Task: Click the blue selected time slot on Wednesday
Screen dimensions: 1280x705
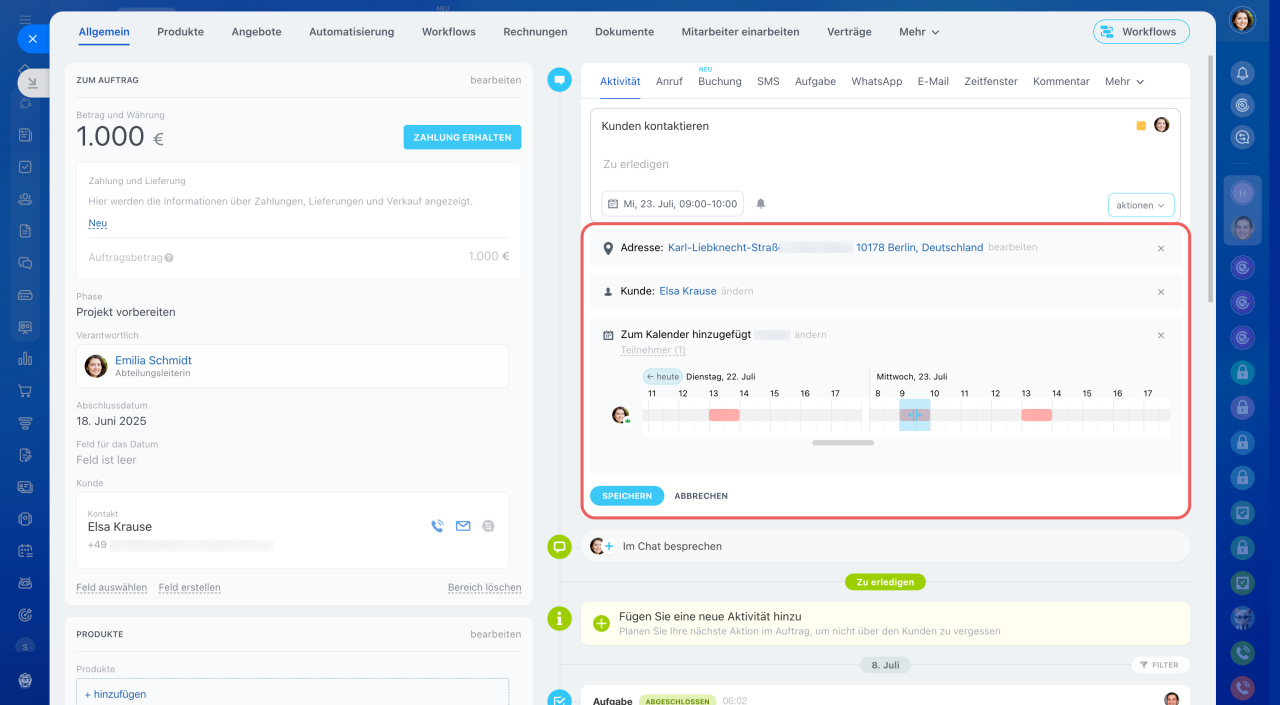Action: 914,415
